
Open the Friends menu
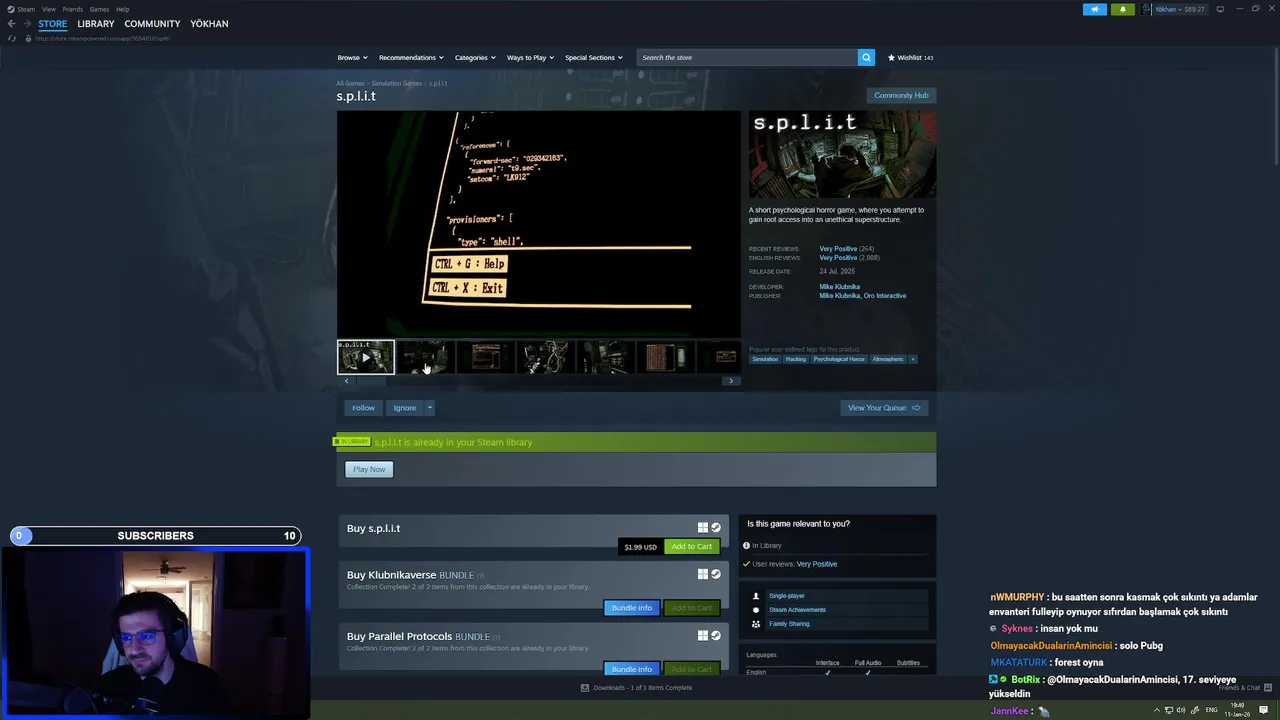73,9
